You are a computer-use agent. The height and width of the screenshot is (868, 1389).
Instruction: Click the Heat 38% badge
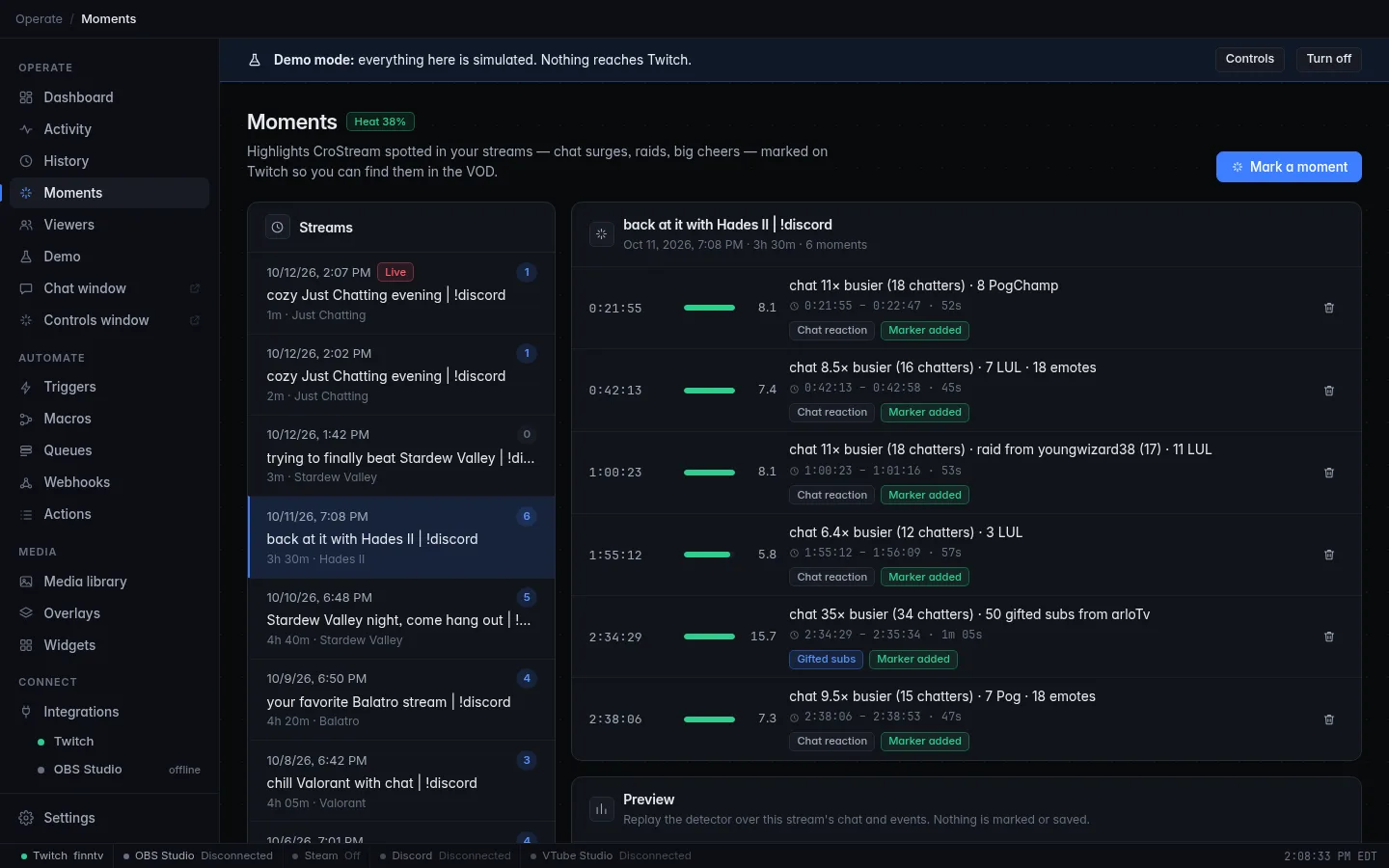(x=380, y=122)
